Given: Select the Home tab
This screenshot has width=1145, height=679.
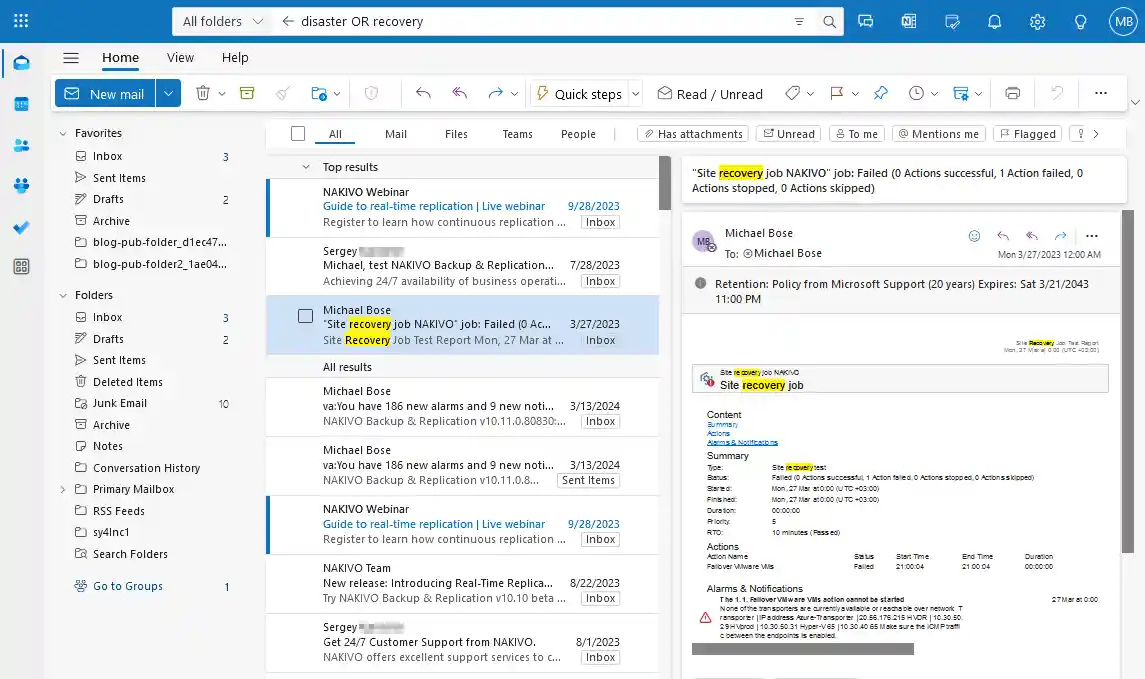Looking at the screenshot, I should (120, 58).
